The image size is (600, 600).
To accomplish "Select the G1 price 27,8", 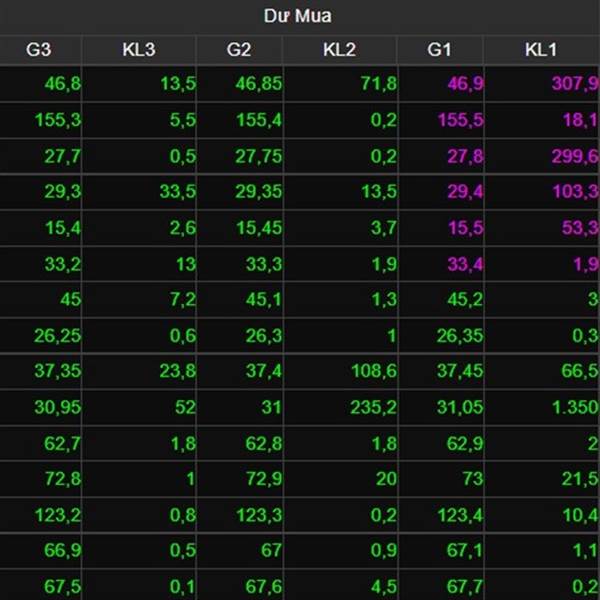I will [x=465, y=156].
